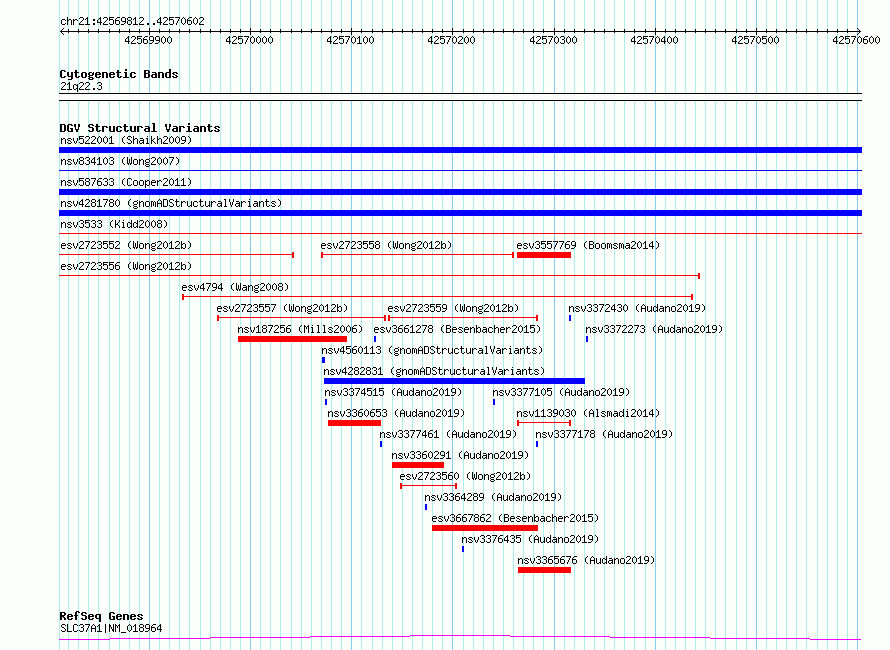Click esv2723557 (Wong2012b) label

click(282, 308)
